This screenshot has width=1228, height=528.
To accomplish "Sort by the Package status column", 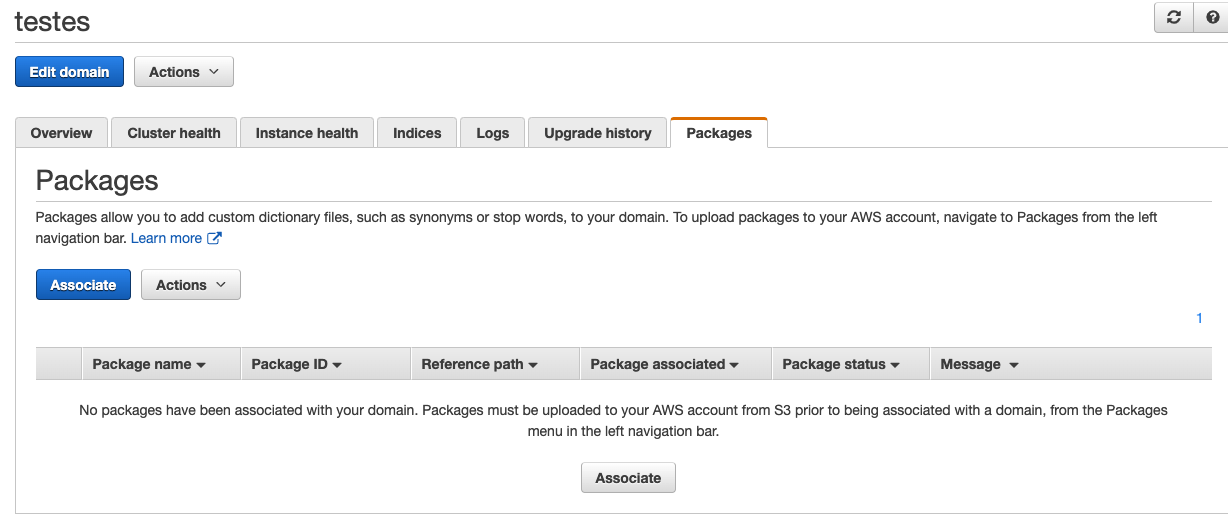I will click(x=841, y=364).
